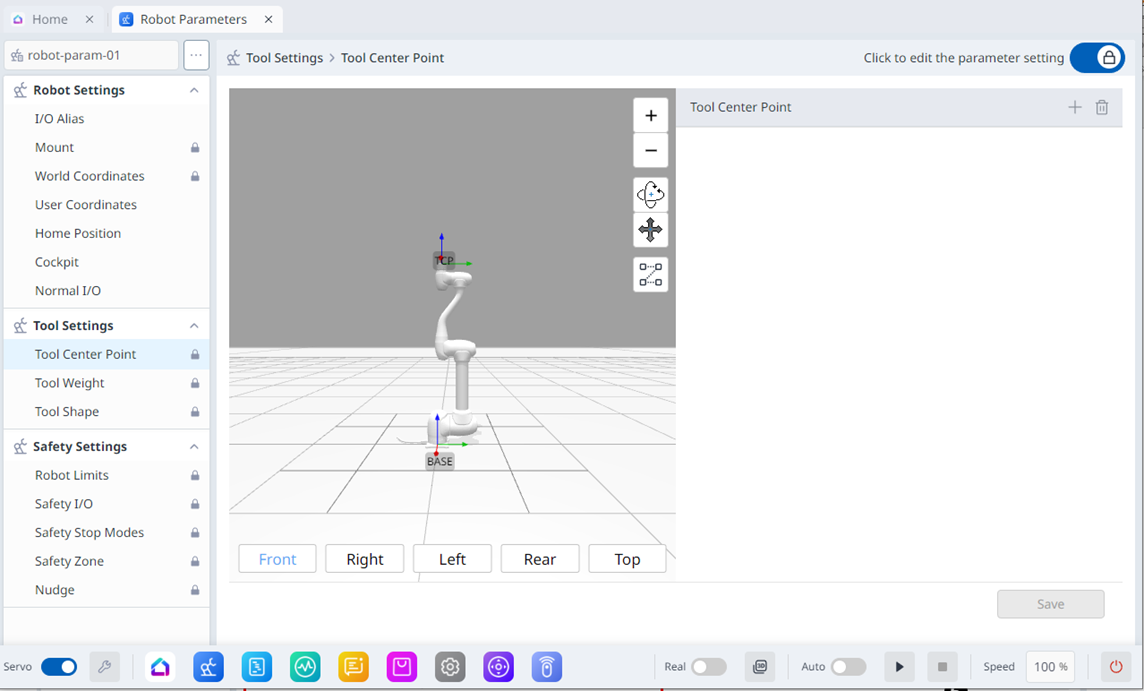
Task: Select the rotate view icon in the 3D viewer
Action: click(x=650, y=194)
